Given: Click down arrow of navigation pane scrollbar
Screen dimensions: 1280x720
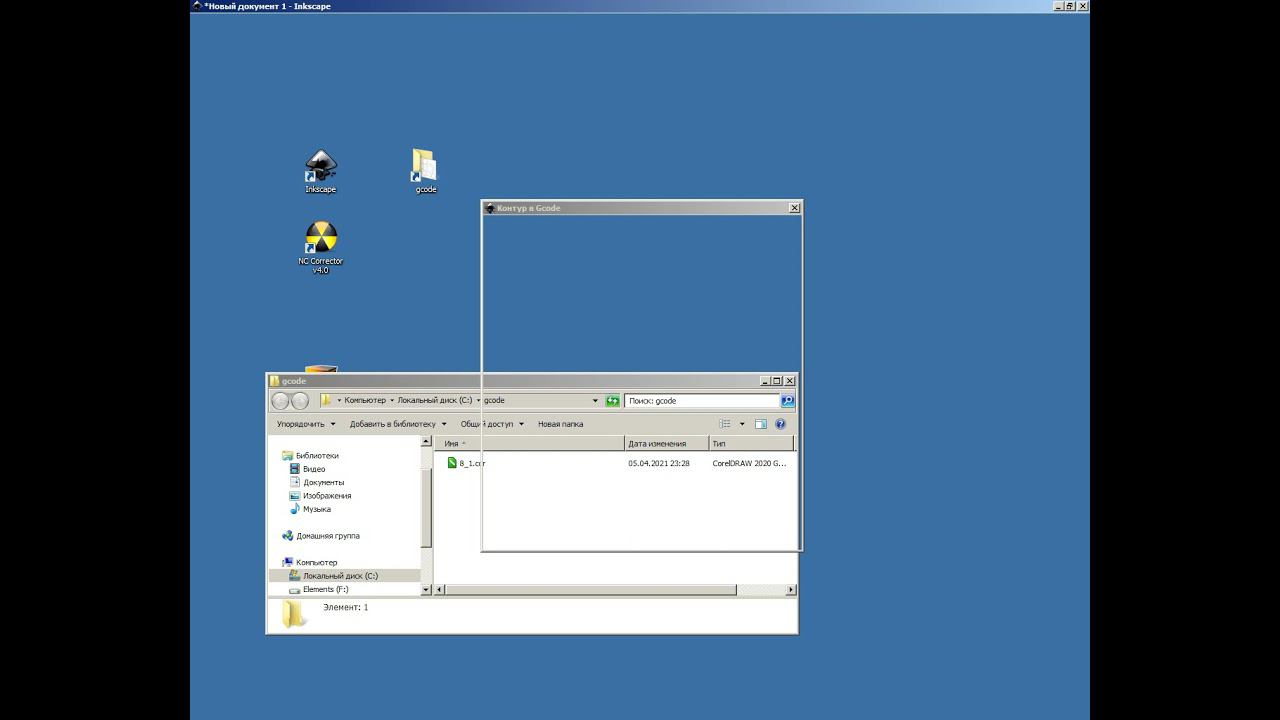Looking at the screenshot, I should pos(426,590).
